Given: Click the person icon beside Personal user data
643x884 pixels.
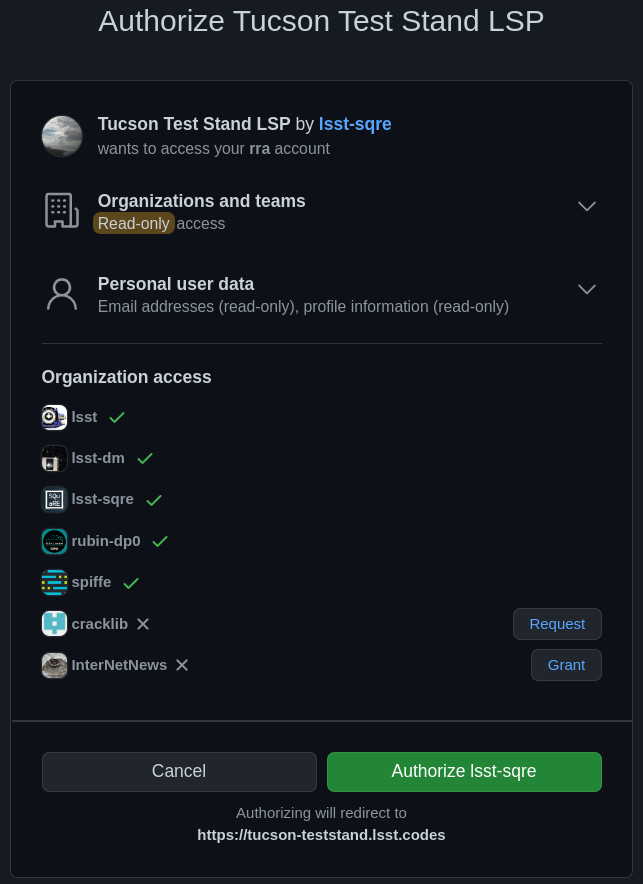Looking at the screenshot, I should [x=61, y=293].
